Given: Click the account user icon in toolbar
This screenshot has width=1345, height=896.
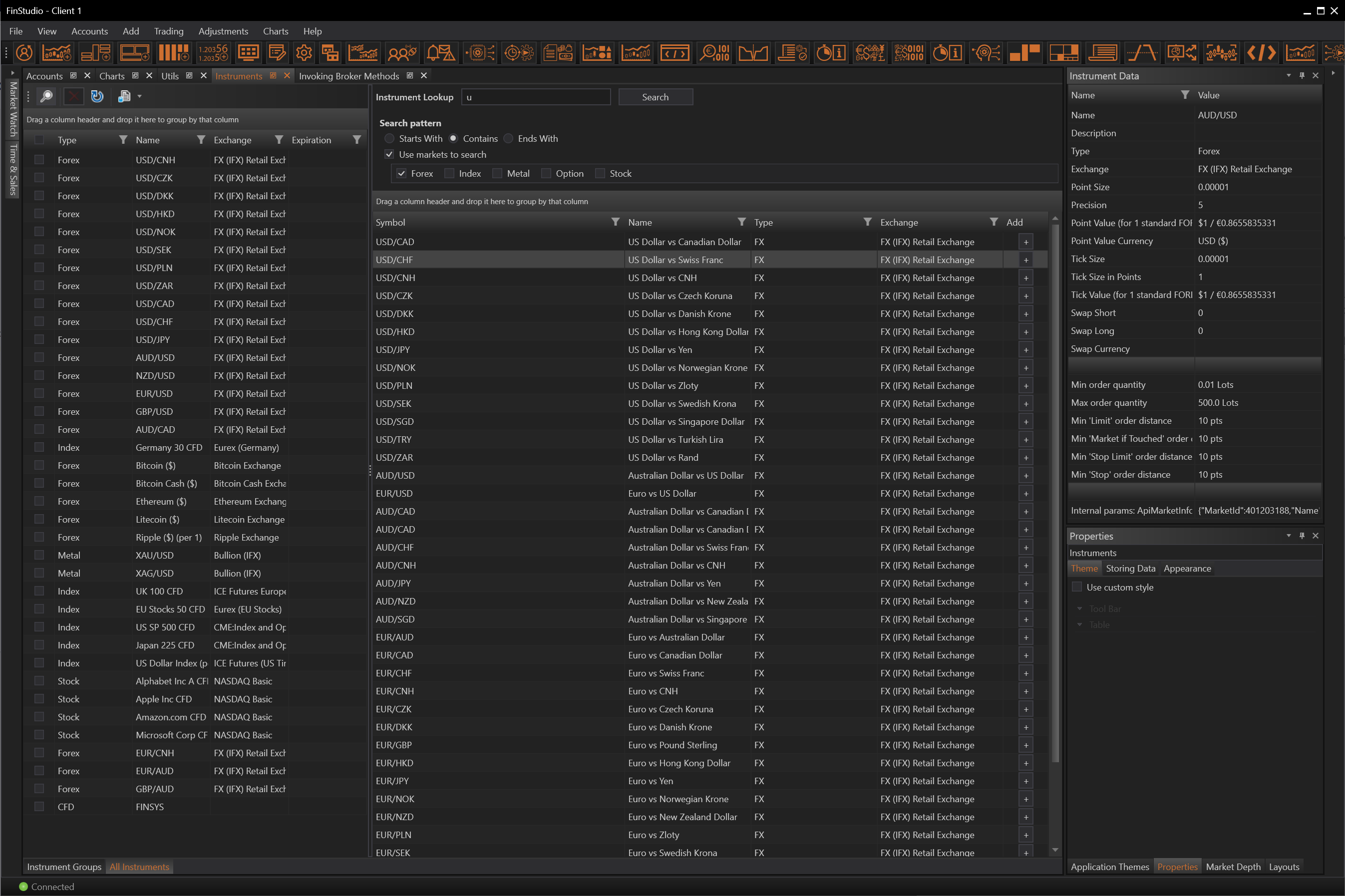Looking at the screenshot, I should click(x=24, y=53).
